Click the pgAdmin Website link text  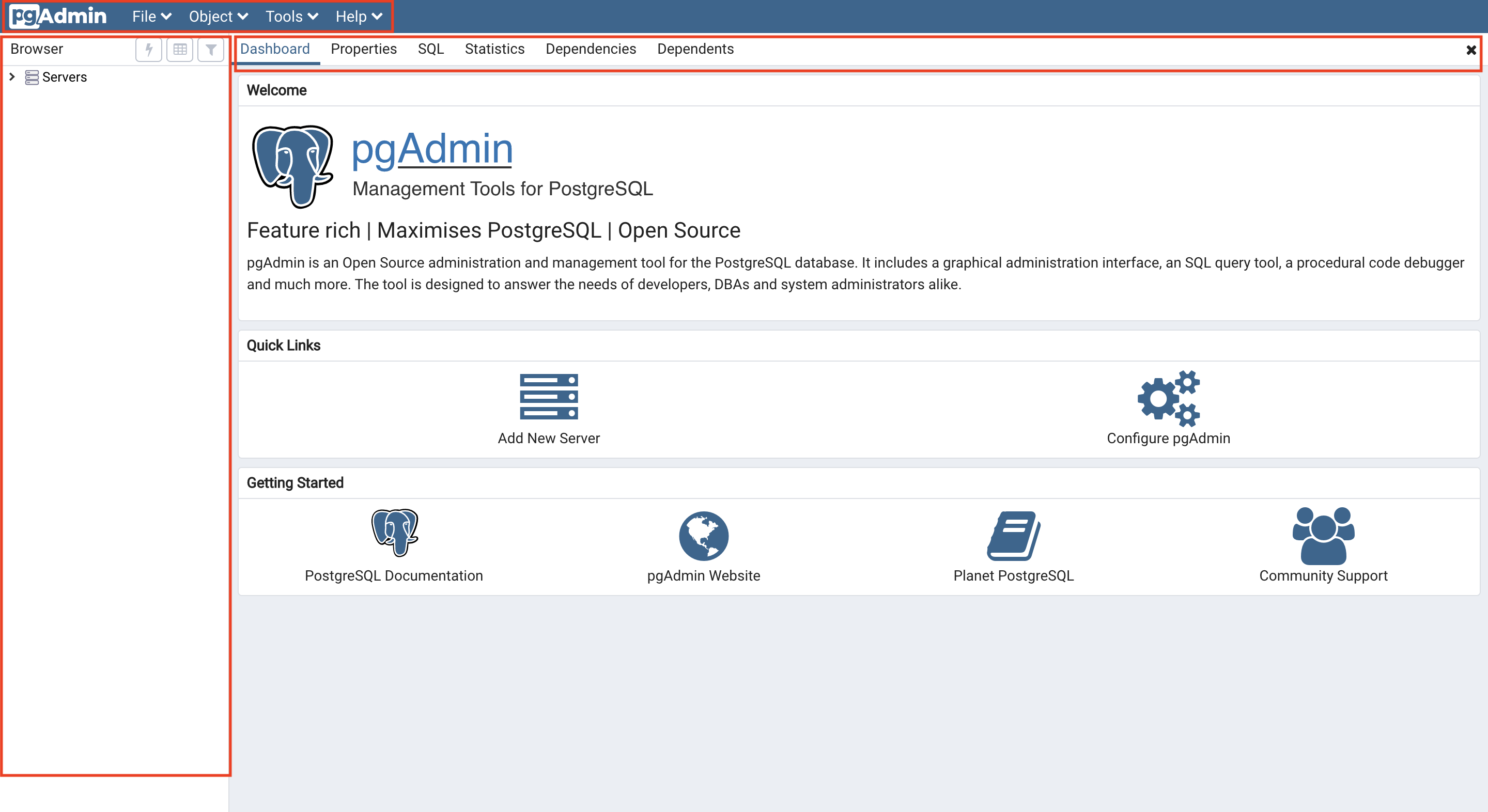tap(704, 576)
